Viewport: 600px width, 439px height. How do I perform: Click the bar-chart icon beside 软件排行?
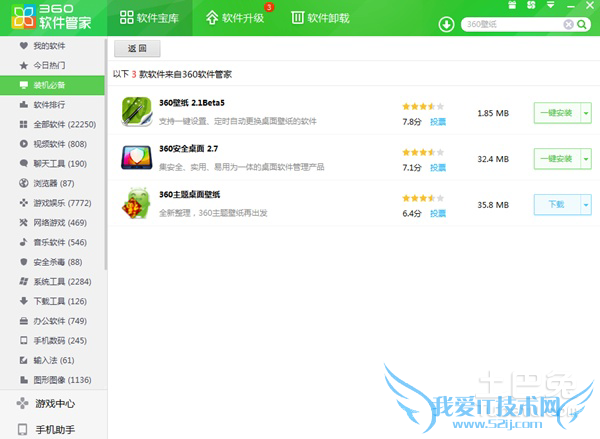[24, 104]
